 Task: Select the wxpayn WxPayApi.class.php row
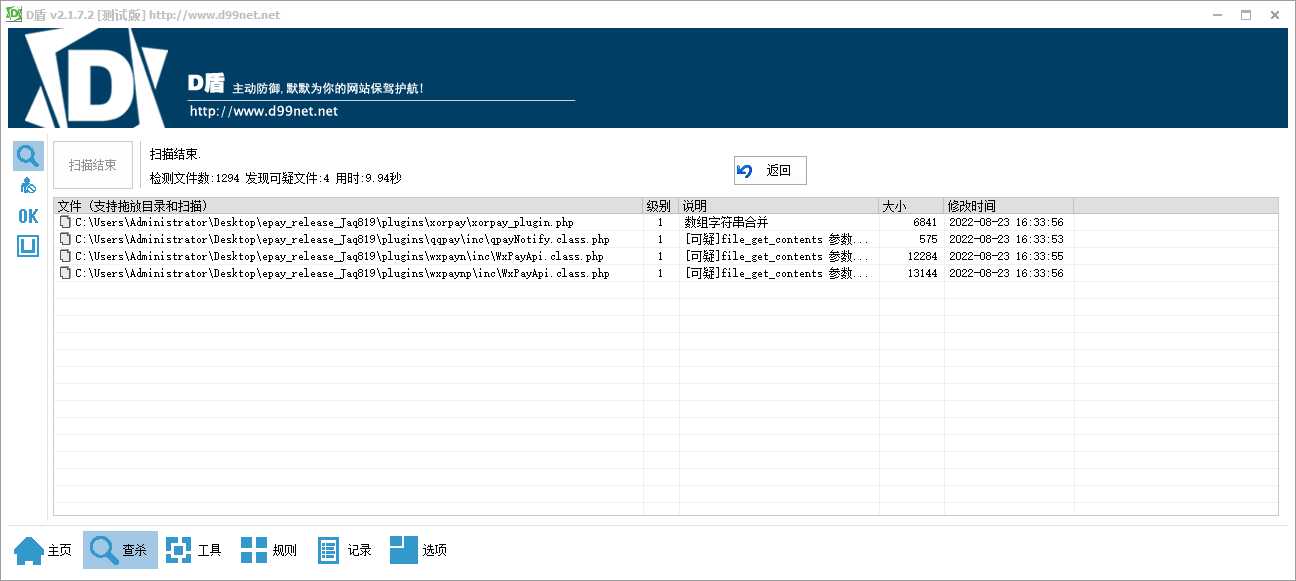[666, 256]
